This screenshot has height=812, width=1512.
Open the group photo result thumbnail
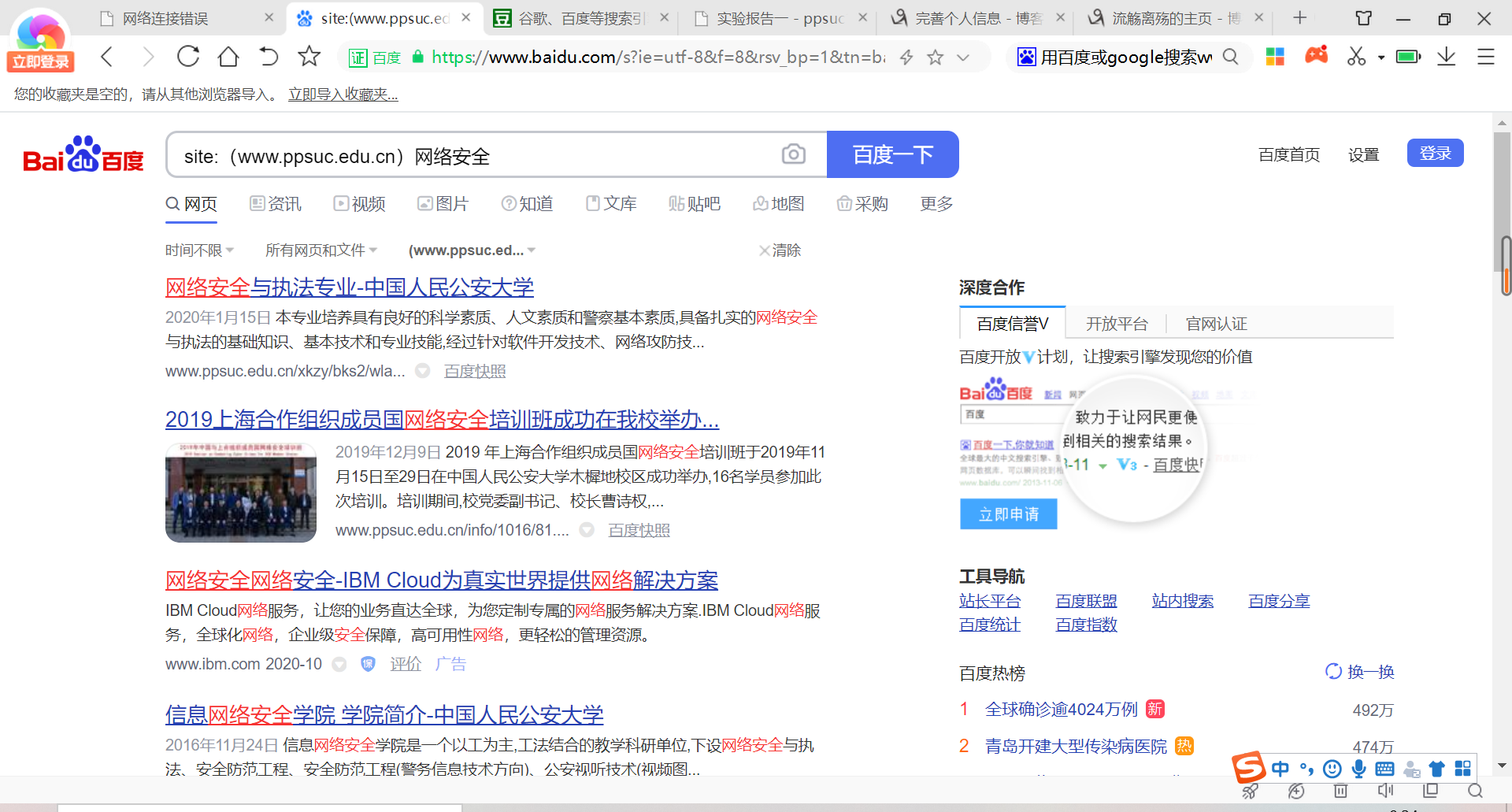pyautogui.click(x=241, y=493)
